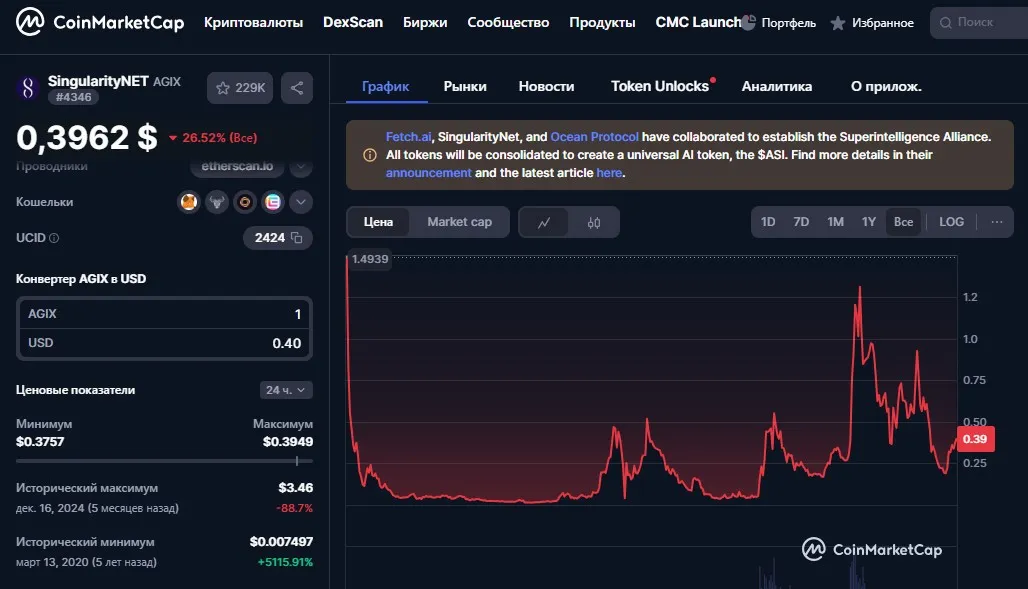Screen dimensions: 1028x589
Task: Open the announcement link
Action: point(428,173)
